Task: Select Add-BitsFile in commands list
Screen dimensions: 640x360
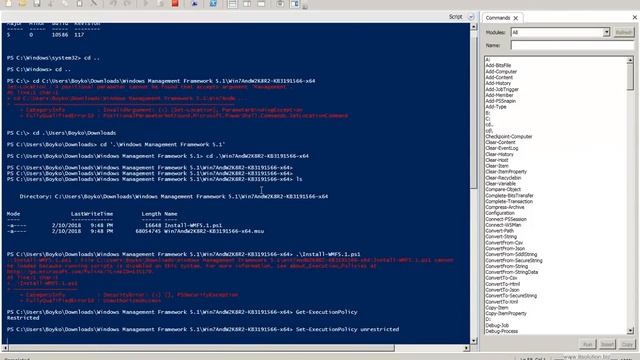Action: tap(498, 65)
